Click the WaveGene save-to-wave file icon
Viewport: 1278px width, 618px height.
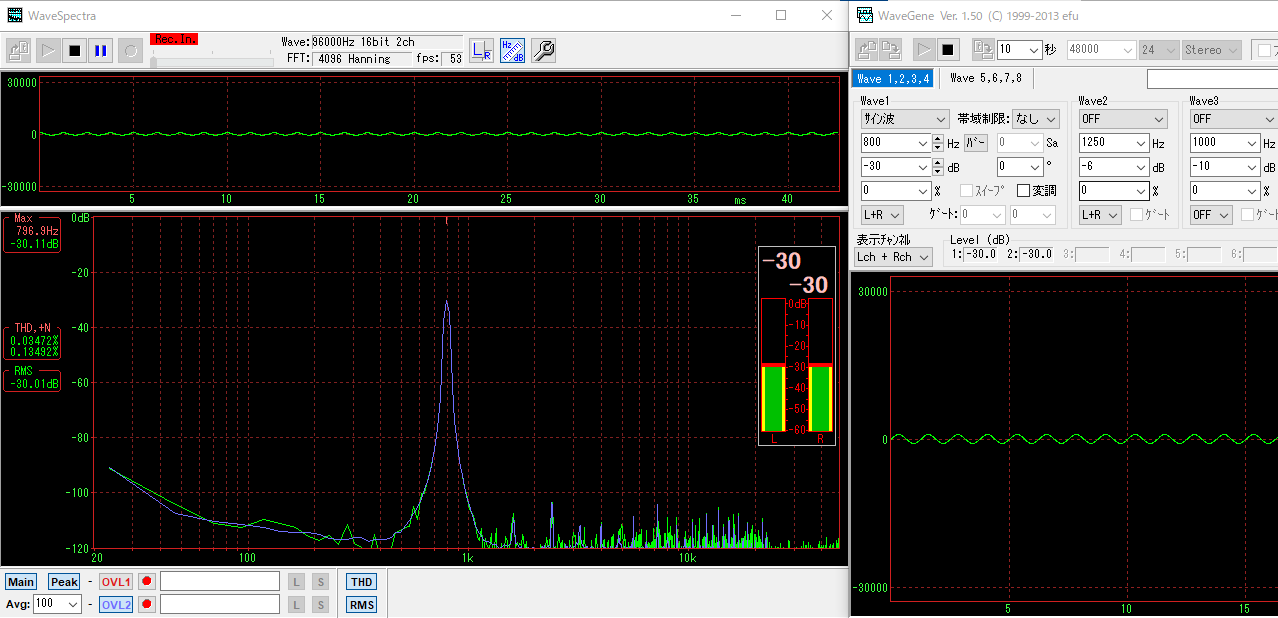tap(983, 49)
